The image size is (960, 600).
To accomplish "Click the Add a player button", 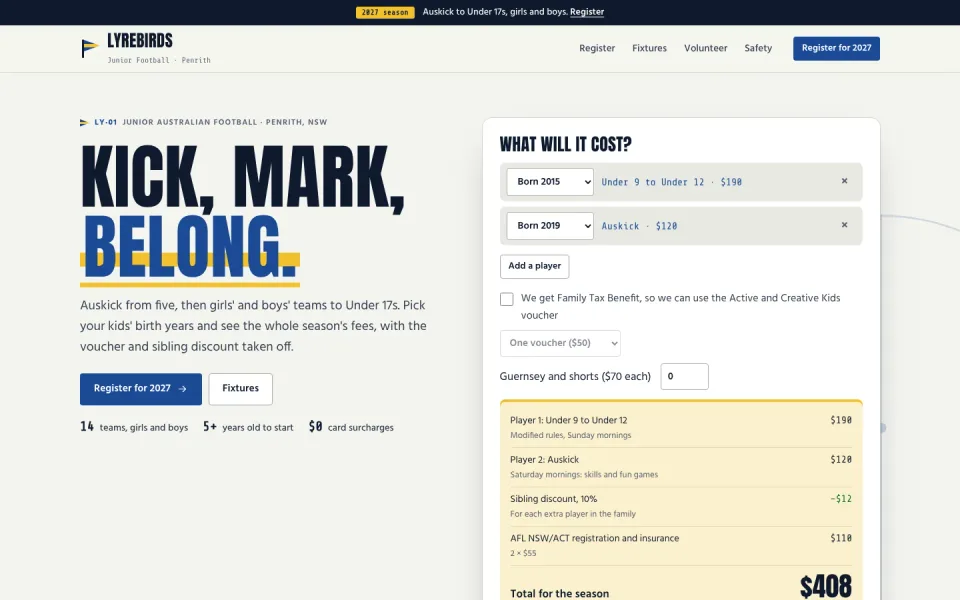I will tap(534, 266).
